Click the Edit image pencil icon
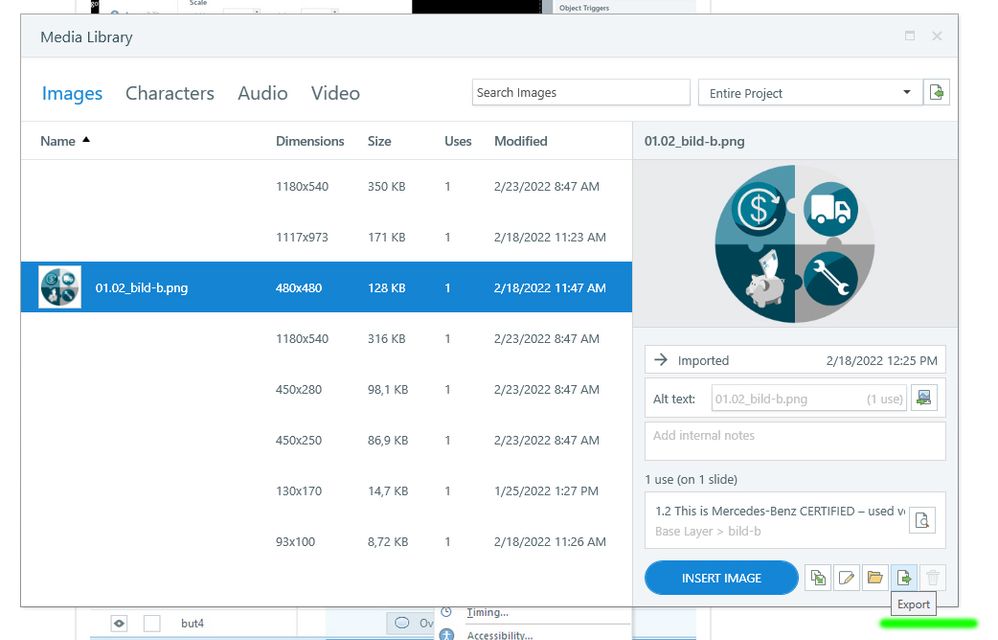998x640 pixels. [x=847, y=578]
